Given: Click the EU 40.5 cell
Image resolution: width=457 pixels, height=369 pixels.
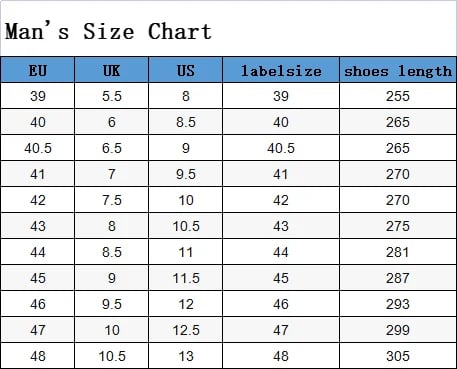Looking at the screenshot, I should [37, 148].
